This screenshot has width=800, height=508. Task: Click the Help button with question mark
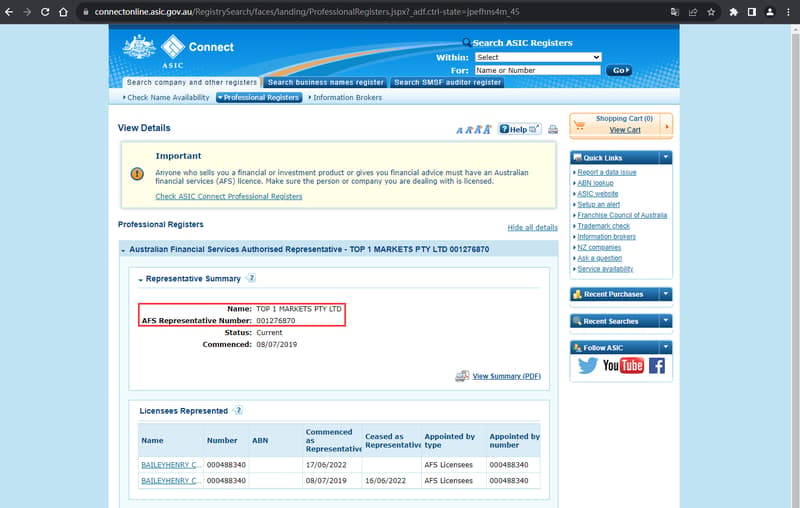pyautogui.click(x=519, y=129)
